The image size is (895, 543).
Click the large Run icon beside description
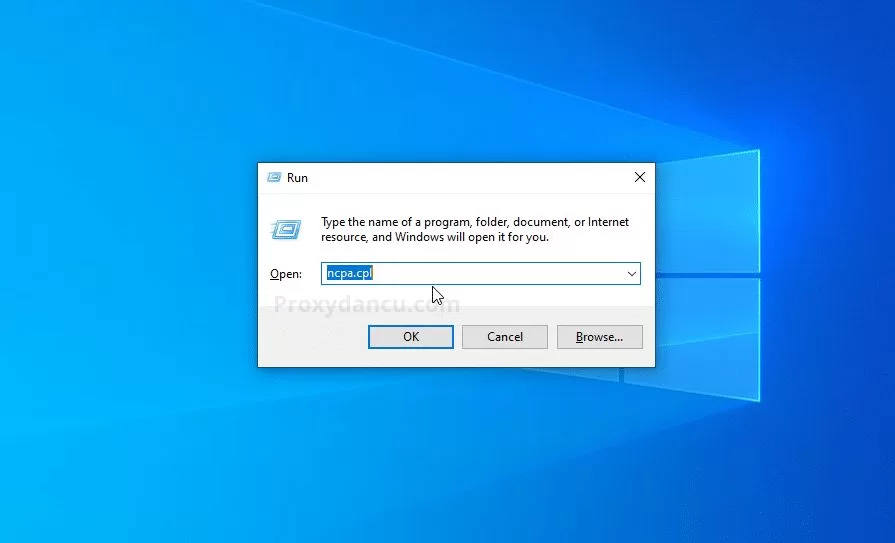pyautogui.click(x=286, y=230)
